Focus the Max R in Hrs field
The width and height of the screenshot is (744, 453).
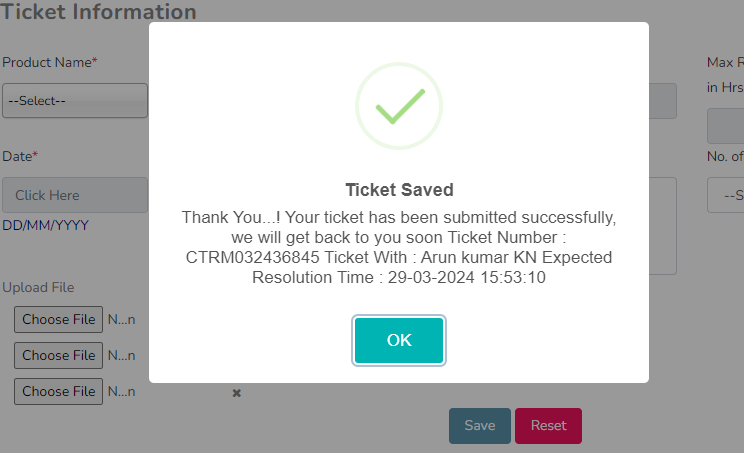(x=725, y=126)
